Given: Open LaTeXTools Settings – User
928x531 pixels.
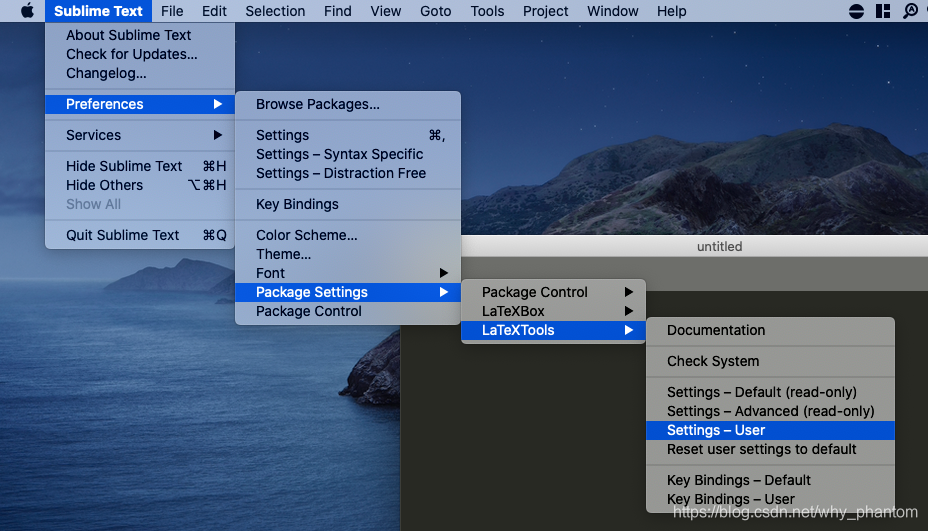Looking at the screenshot, I should (771, 430).
